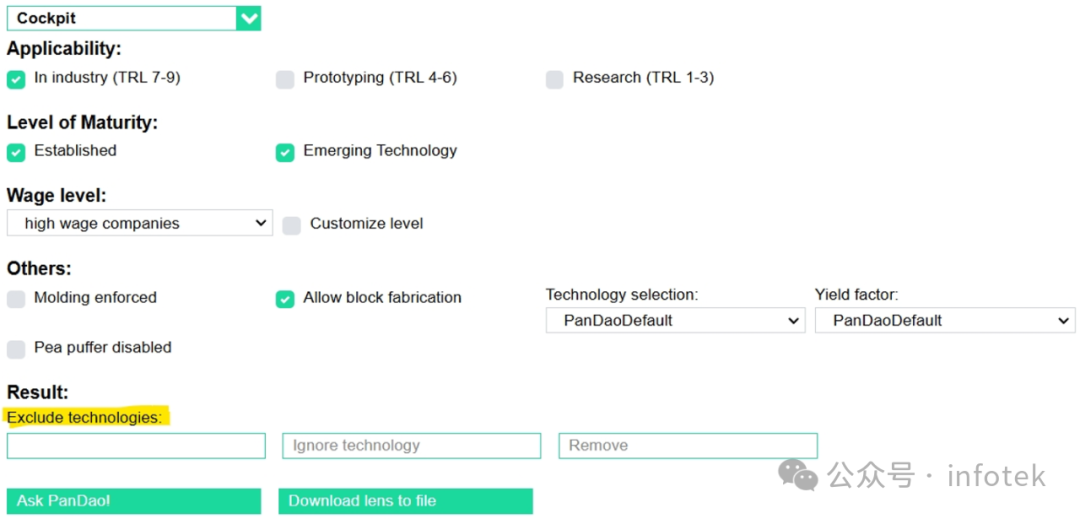Select the Cockpit combo box field

click(x=122, y=18)
